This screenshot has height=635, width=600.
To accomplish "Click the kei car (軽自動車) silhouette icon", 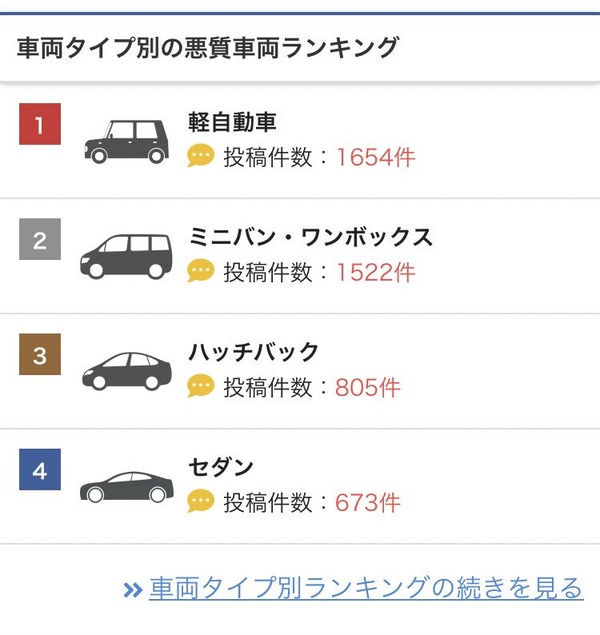I will tap(126, 140).
